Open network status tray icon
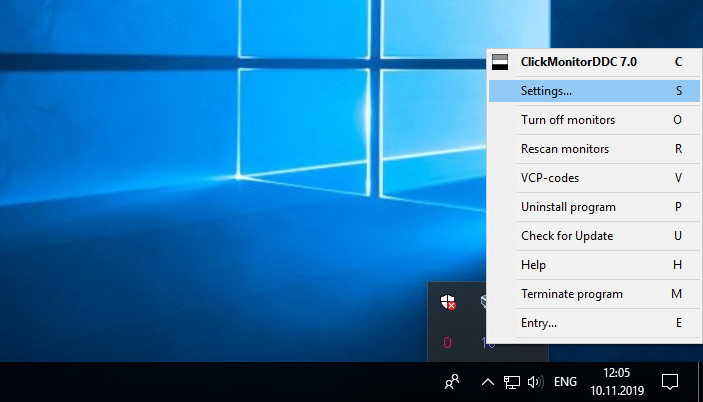 pos(512,382)
